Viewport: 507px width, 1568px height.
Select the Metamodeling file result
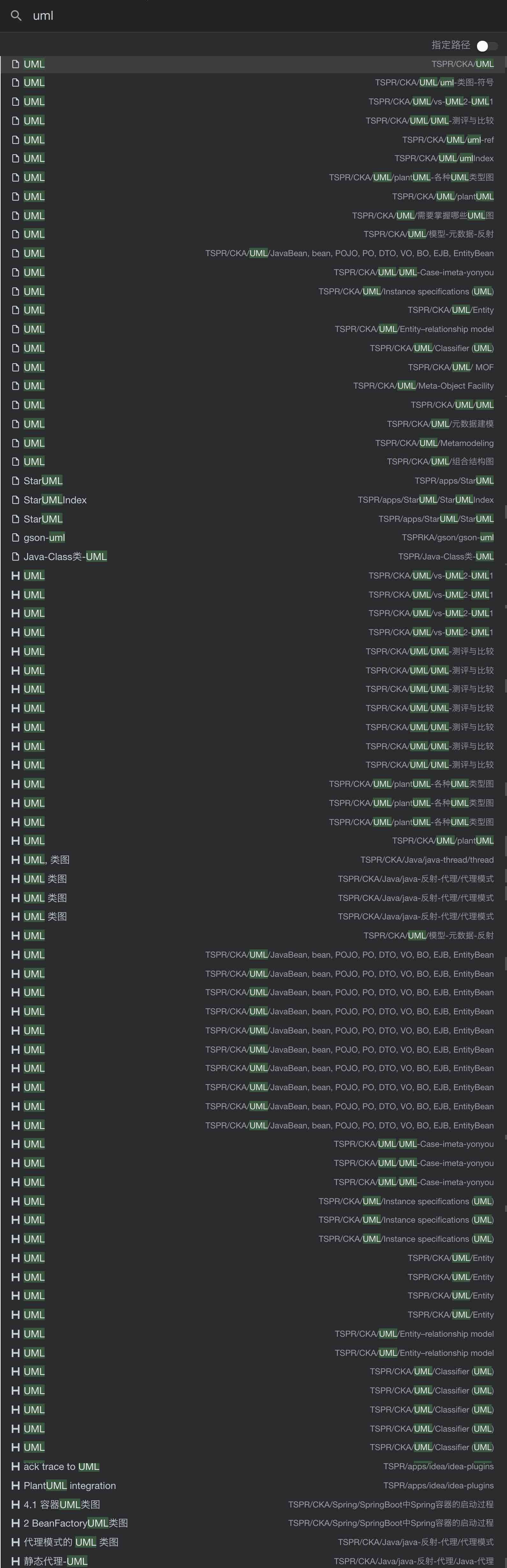pyautogui.click(x=253, y=443)
